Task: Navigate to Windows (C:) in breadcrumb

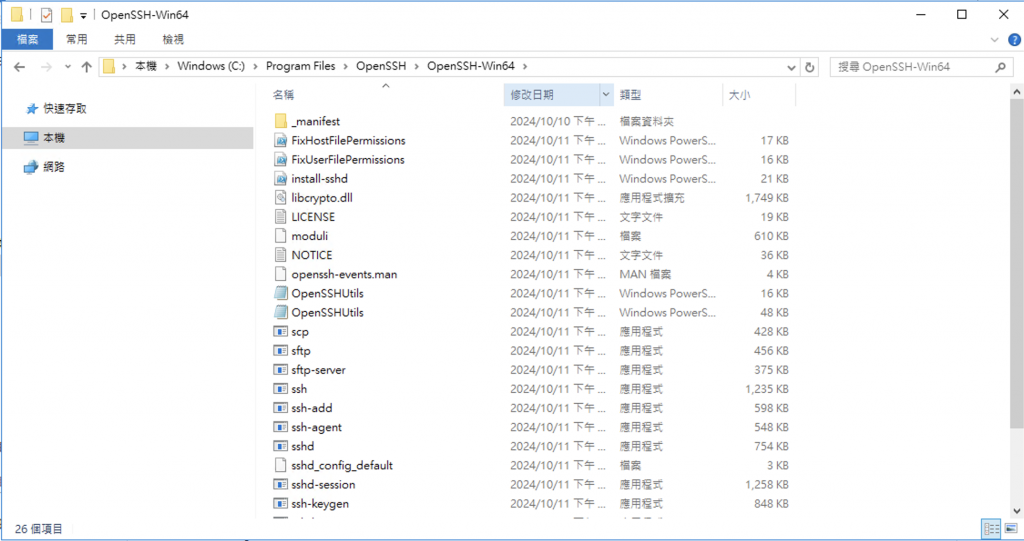Action: [211, 66]
